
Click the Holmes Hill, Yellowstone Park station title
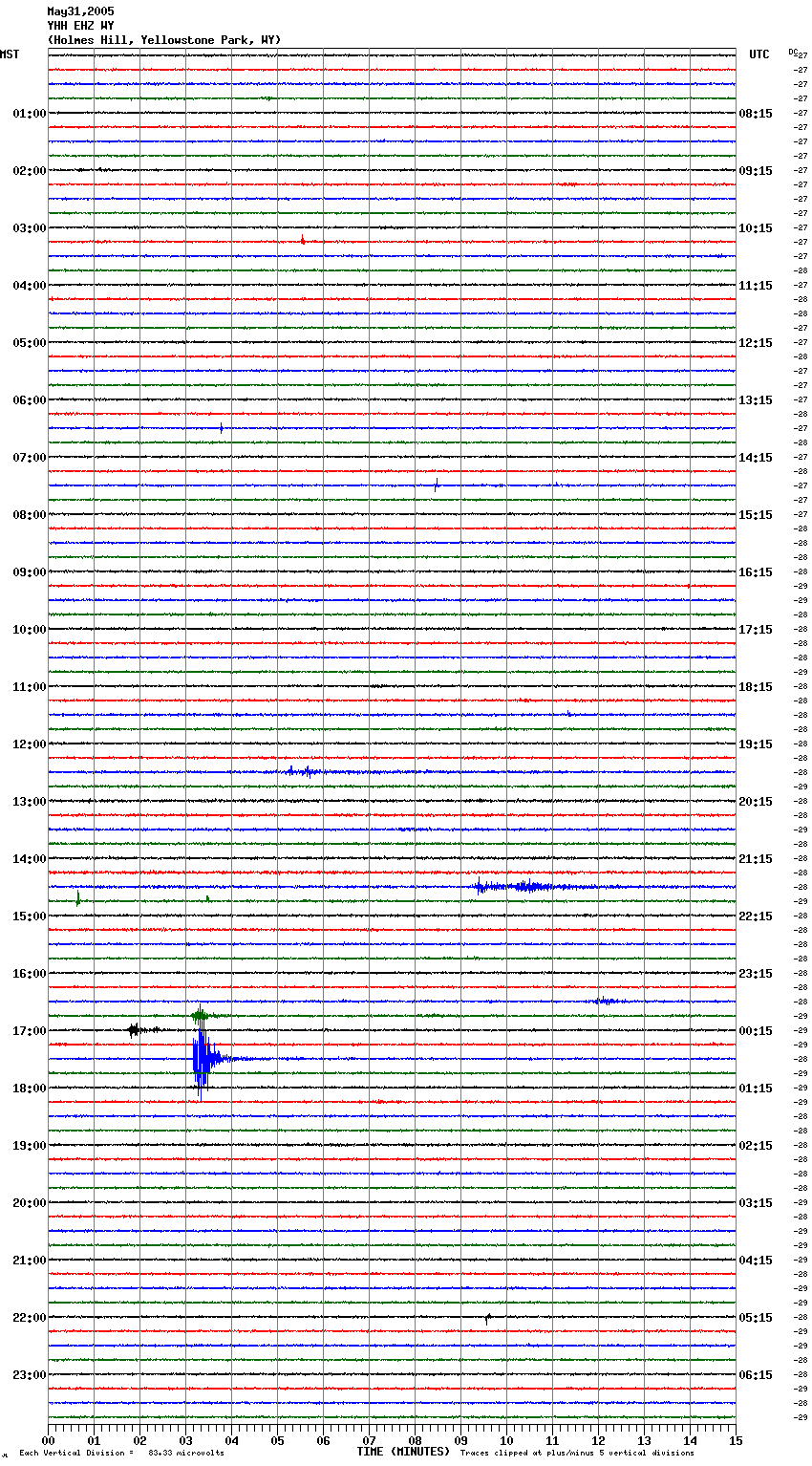[x=164, y=40]
